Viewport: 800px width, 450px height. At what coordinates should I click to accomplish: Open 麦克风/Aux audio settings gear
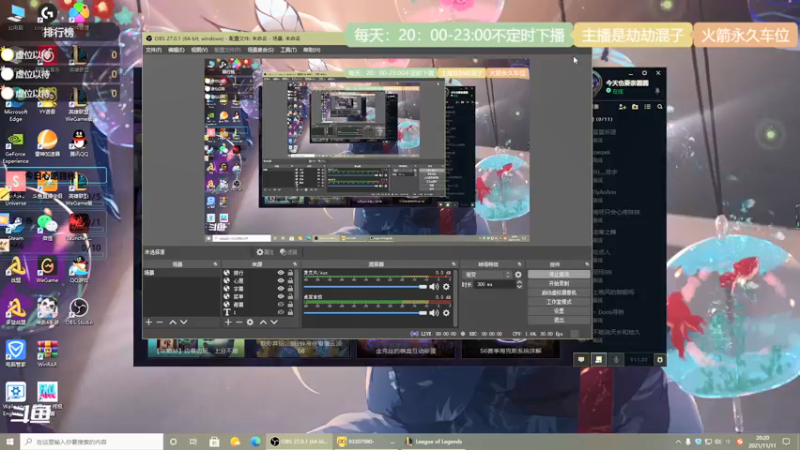pos(446,287)
